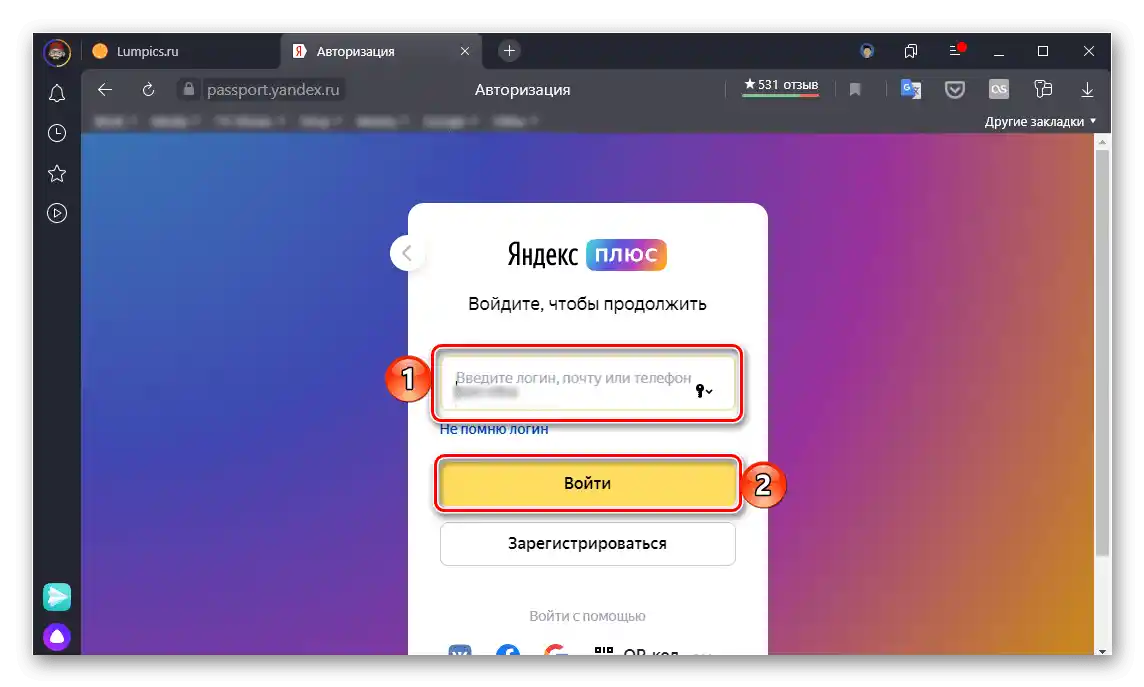The image size is (1144, 687).
Task: Open the Google Translate extension
Action: point(911,89)
